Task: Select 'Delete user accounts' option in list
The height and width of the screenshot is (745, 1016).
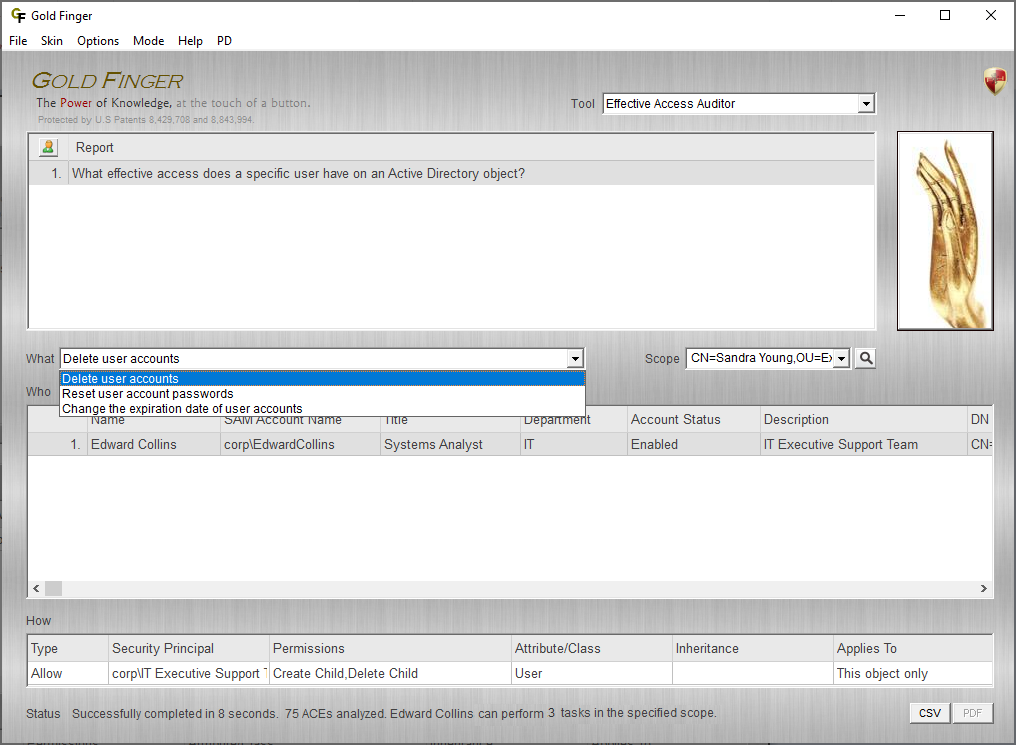Action: tap(322, 378)
